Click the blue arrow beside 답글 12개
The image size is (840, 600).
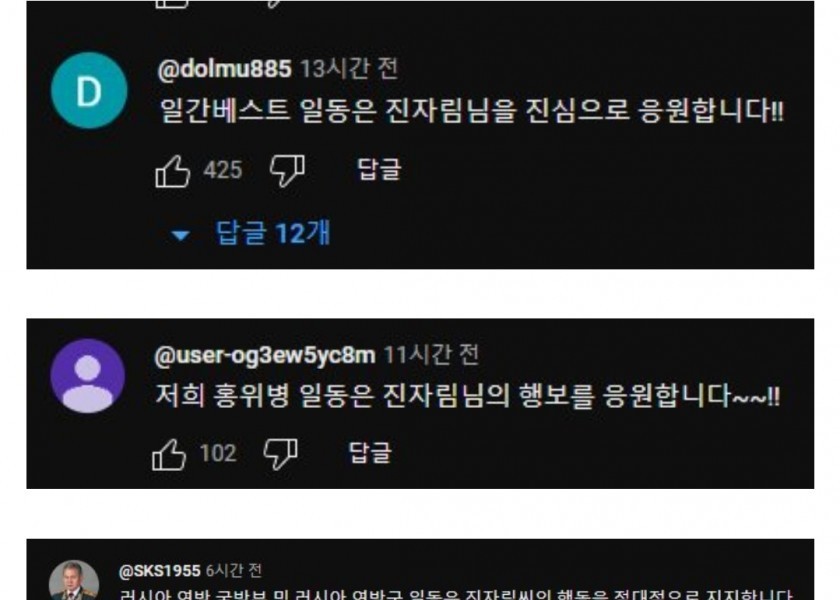[x=180, y=235]
